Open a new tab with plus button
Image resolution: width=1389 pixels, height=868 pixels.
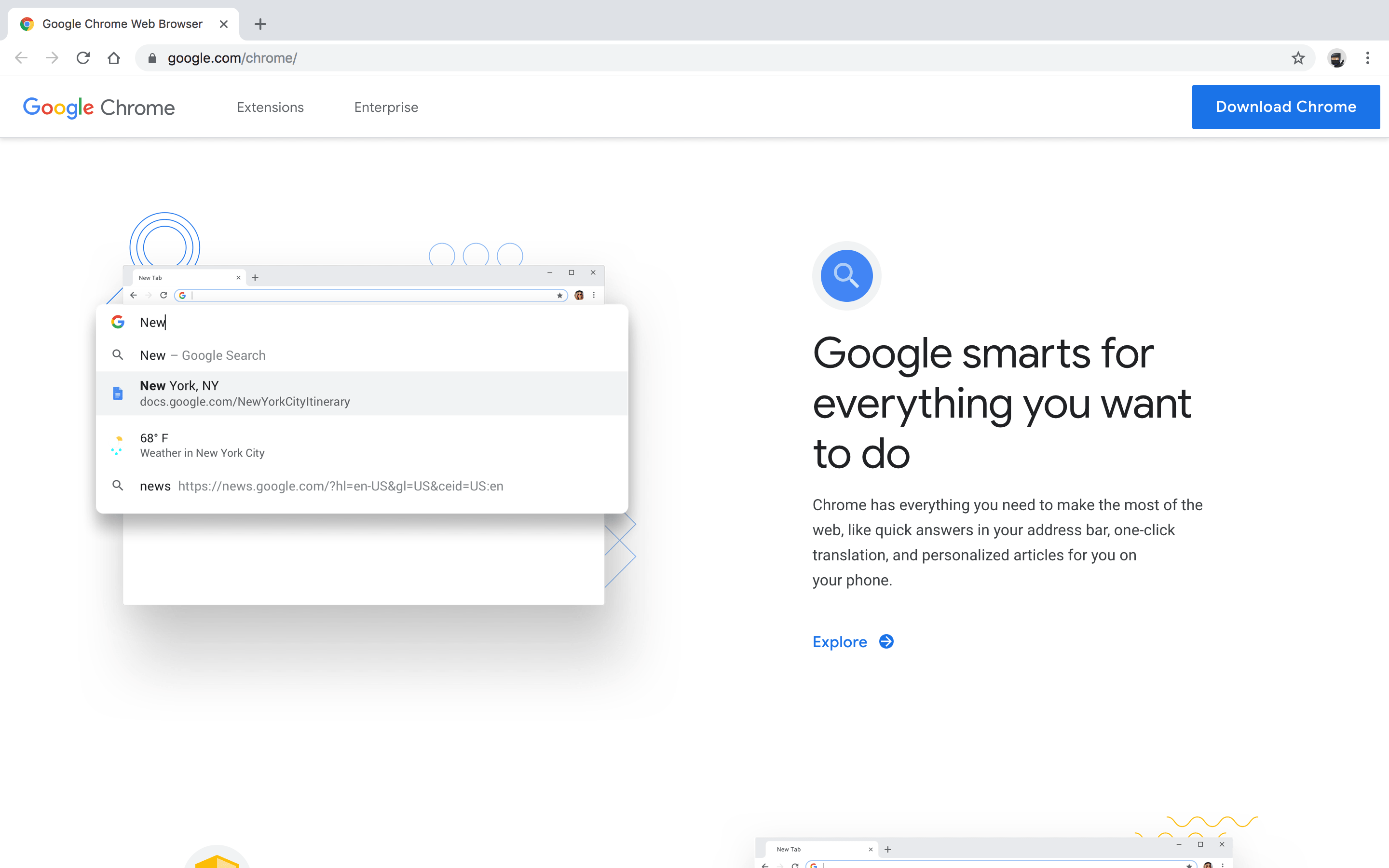tap(260, 24)
